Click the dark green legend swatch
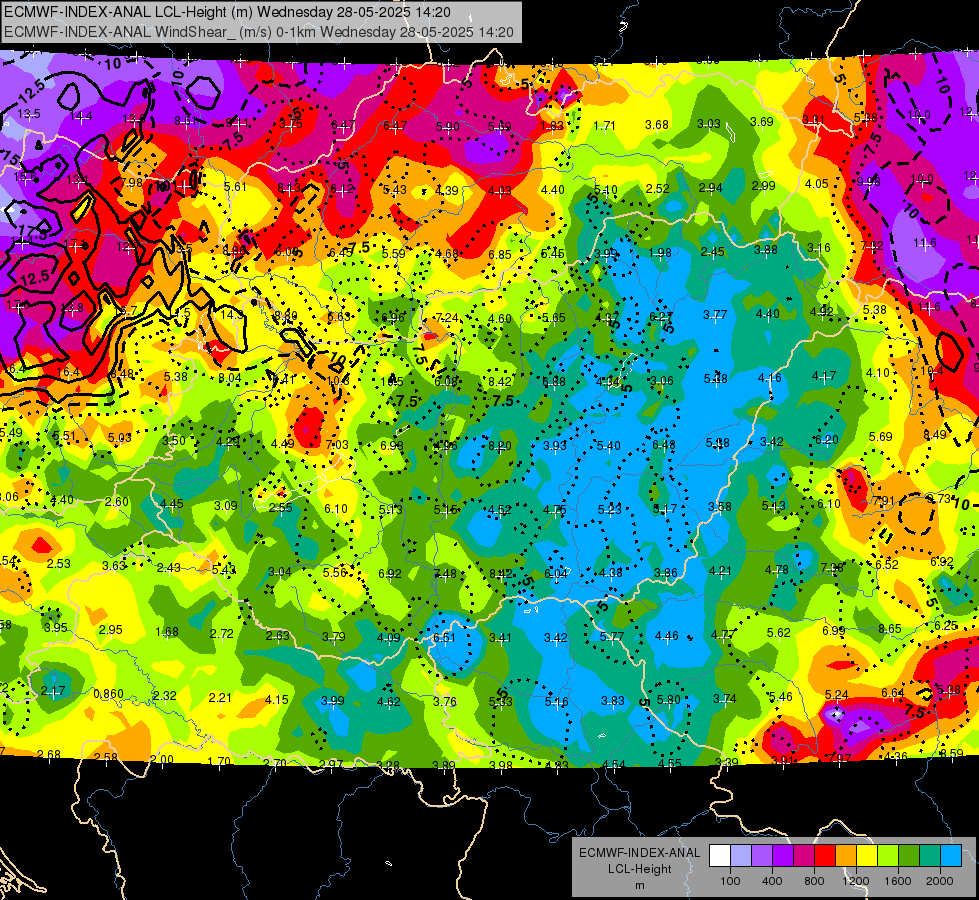This screenshot has height=900, width=979. pos(909,856)
